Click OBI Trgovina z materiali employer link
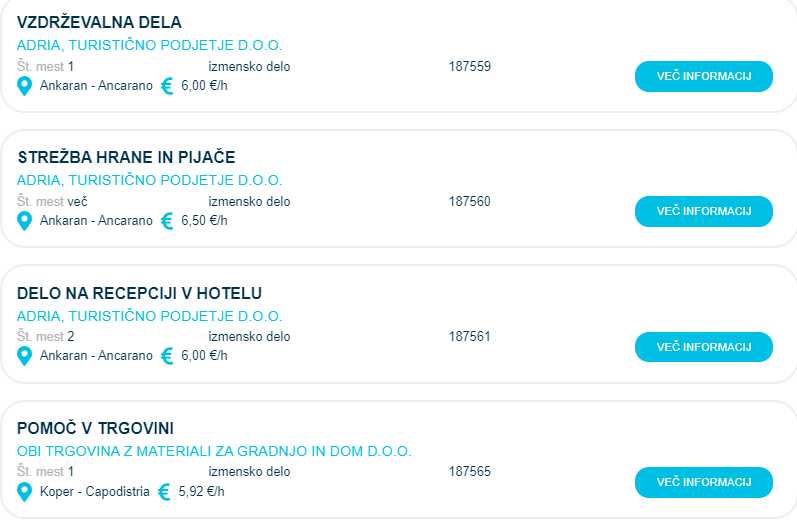 click(214, 451)
